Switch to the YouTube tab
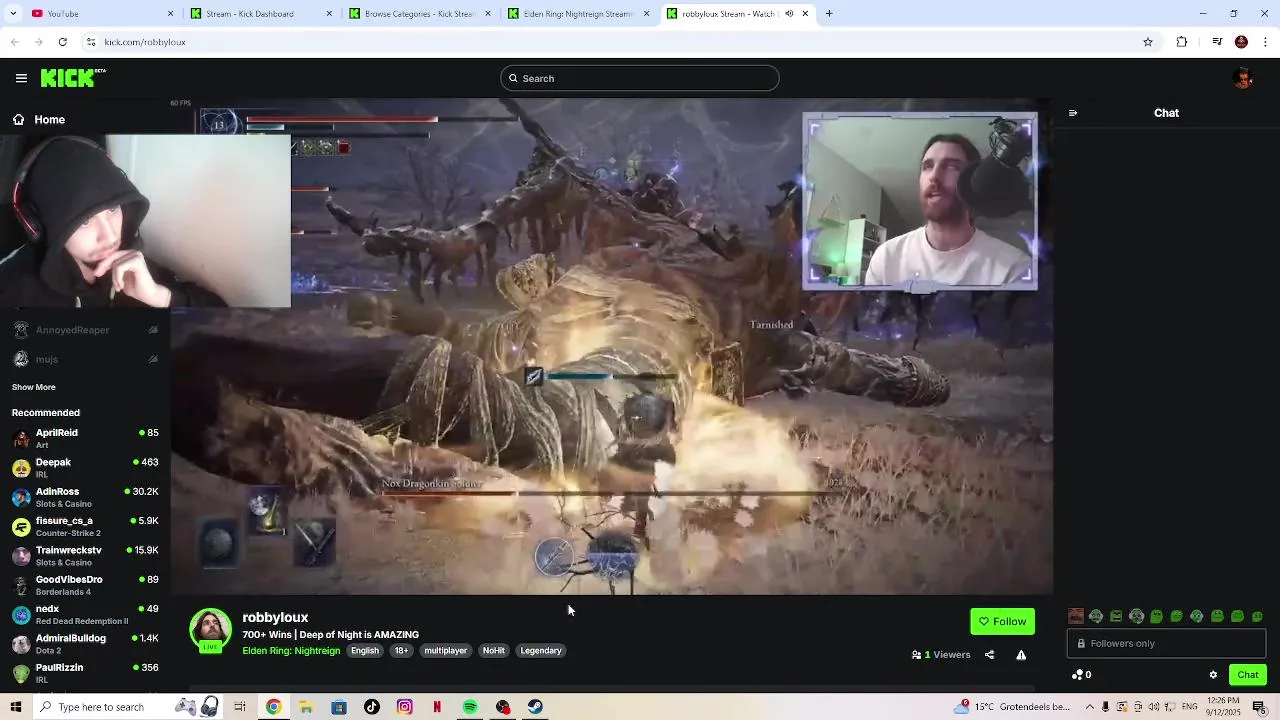This screenshot has width=1280, height=720. [103, 14]
